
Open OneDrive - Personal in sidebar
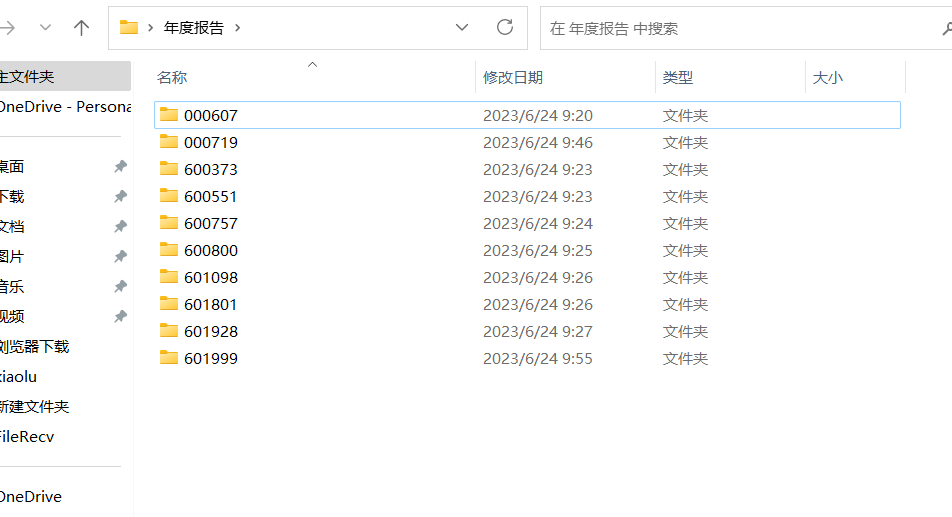65,107
